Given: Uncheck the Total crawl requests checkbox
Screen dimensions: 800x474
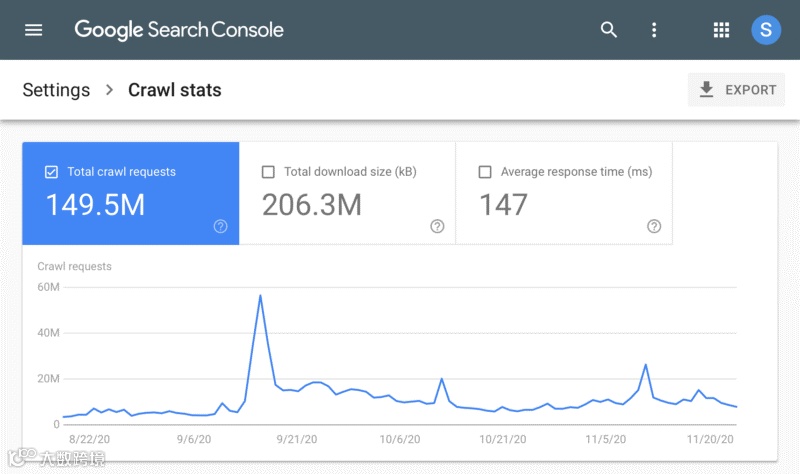Looking at the screenshot, I should click(x=51, y=172).
